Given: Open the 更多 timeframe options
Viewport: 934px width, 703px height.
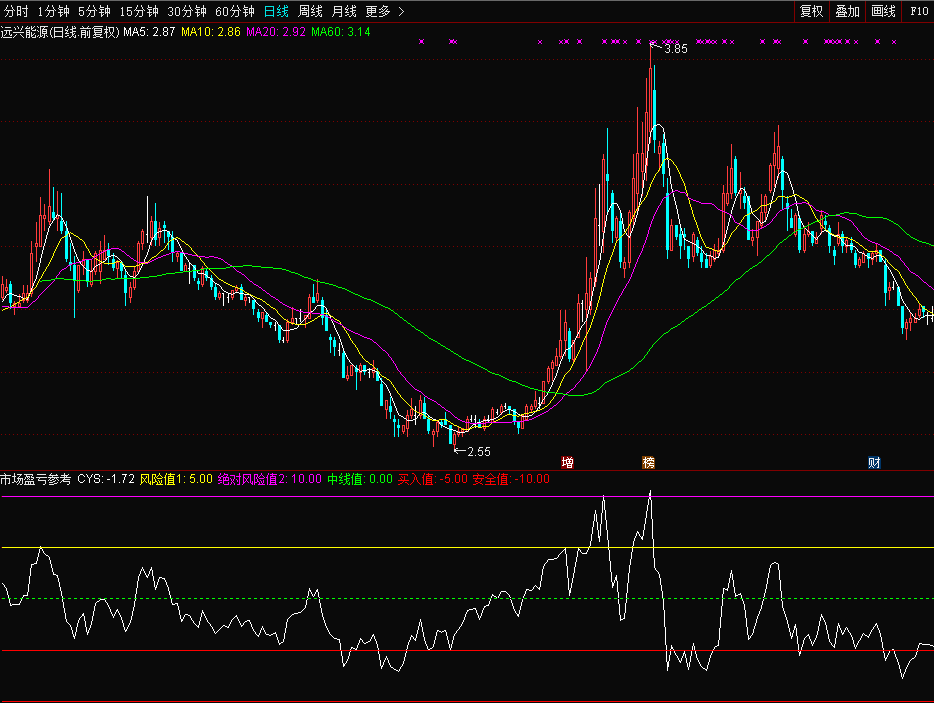Looking at the screenshot, I should point(384,11).
